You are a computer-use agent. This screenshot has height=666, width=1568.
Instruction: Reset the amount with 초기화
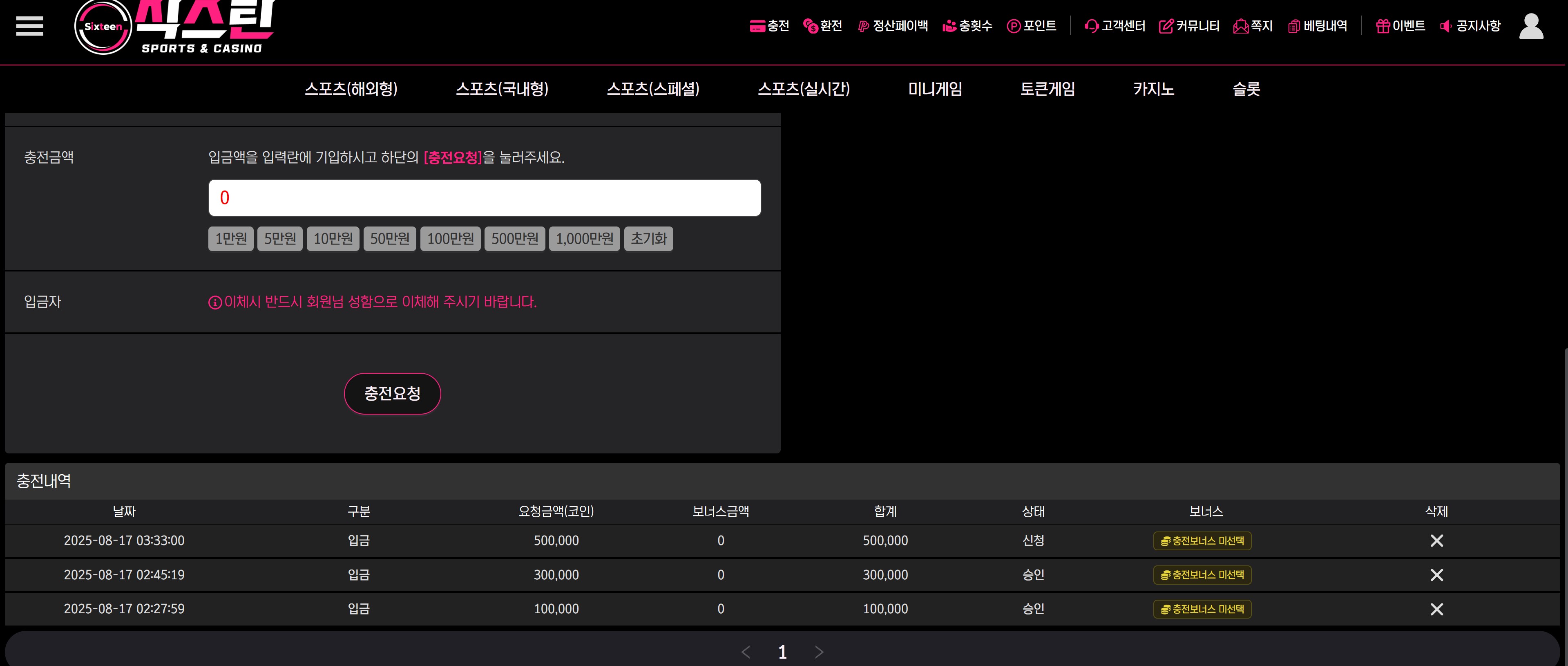point(649,238)
